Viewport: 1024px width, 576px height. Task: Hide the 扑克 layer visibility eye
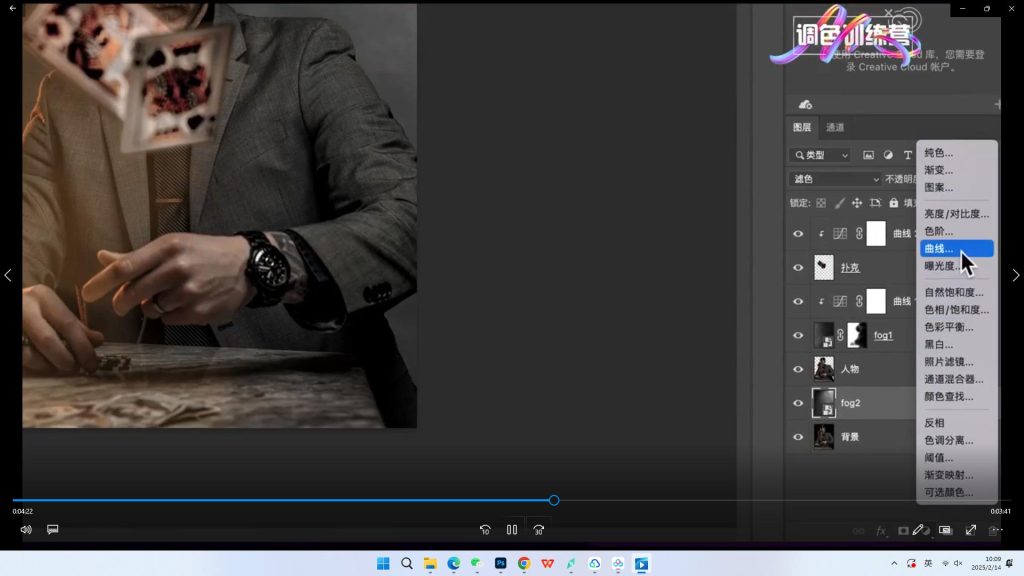pos(798,268)
